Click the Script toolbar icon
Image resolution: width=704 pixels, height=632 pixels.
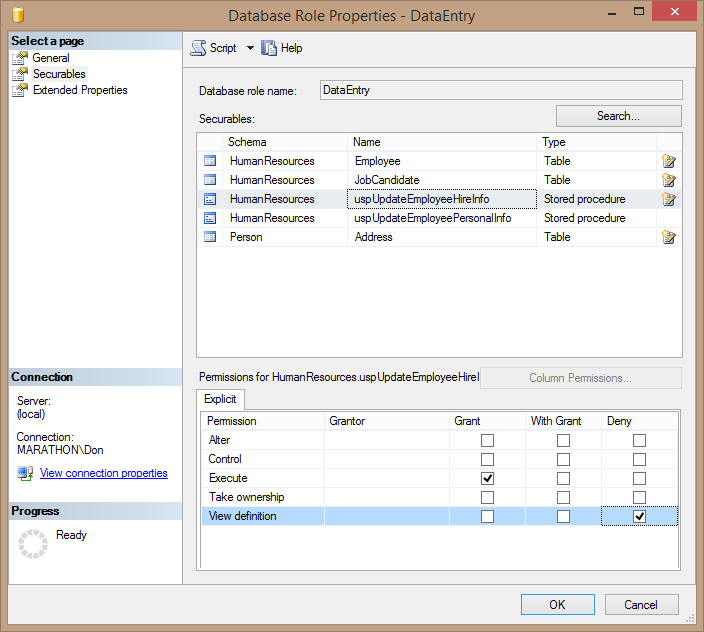tap(199, 48)
